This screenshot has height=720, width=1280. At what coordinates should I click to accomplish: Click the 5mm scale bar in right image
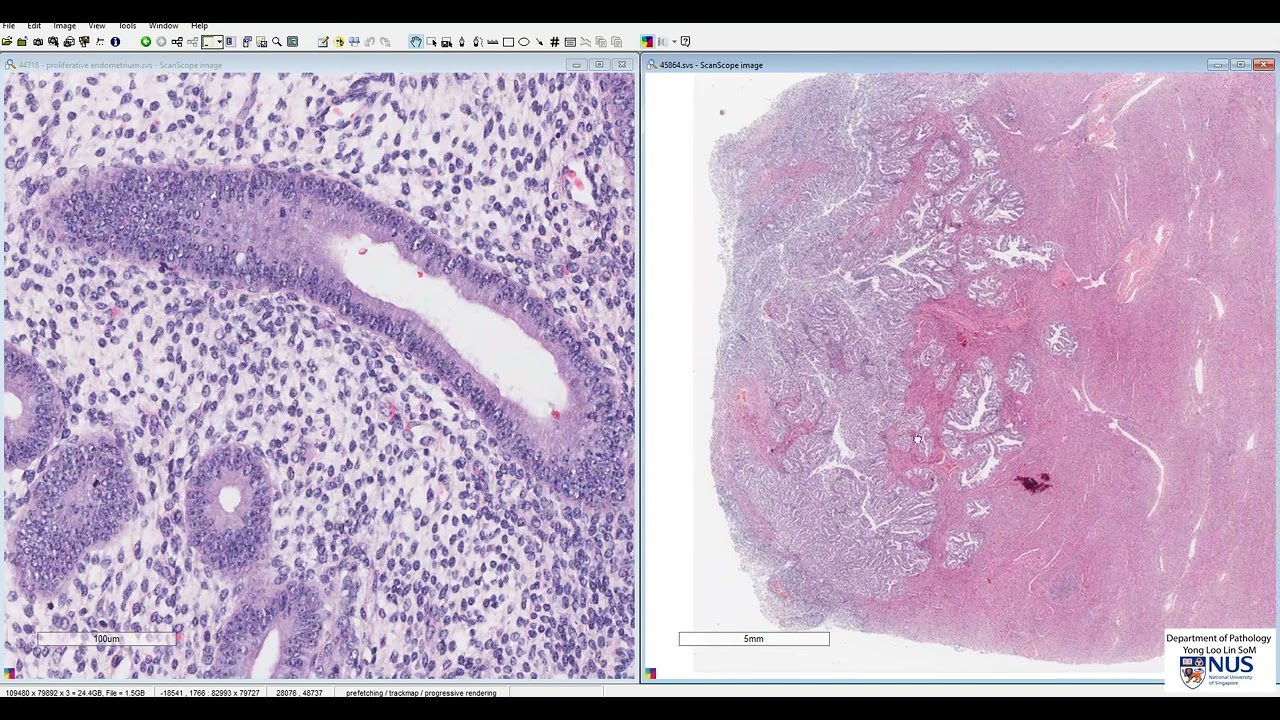pos(754,638)
